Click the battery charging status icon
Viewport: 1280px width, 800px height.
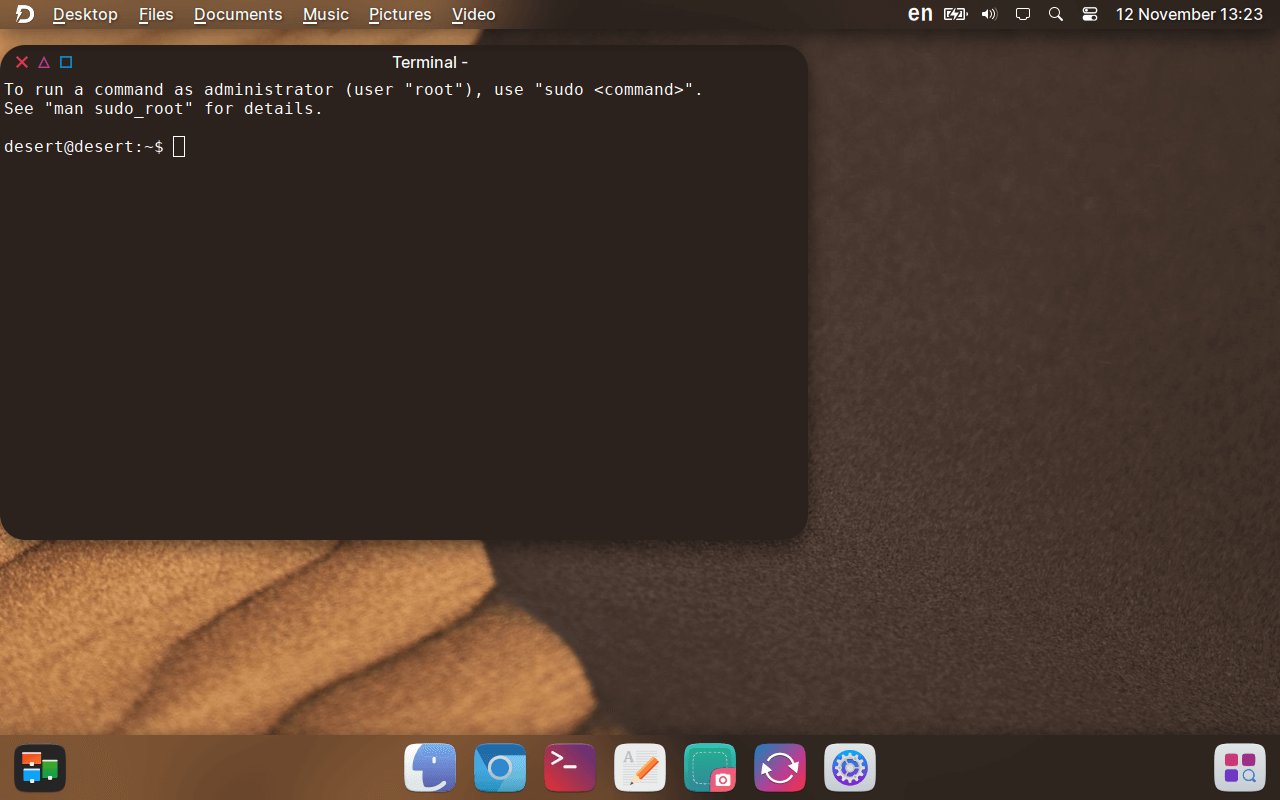tap(955, 14)
